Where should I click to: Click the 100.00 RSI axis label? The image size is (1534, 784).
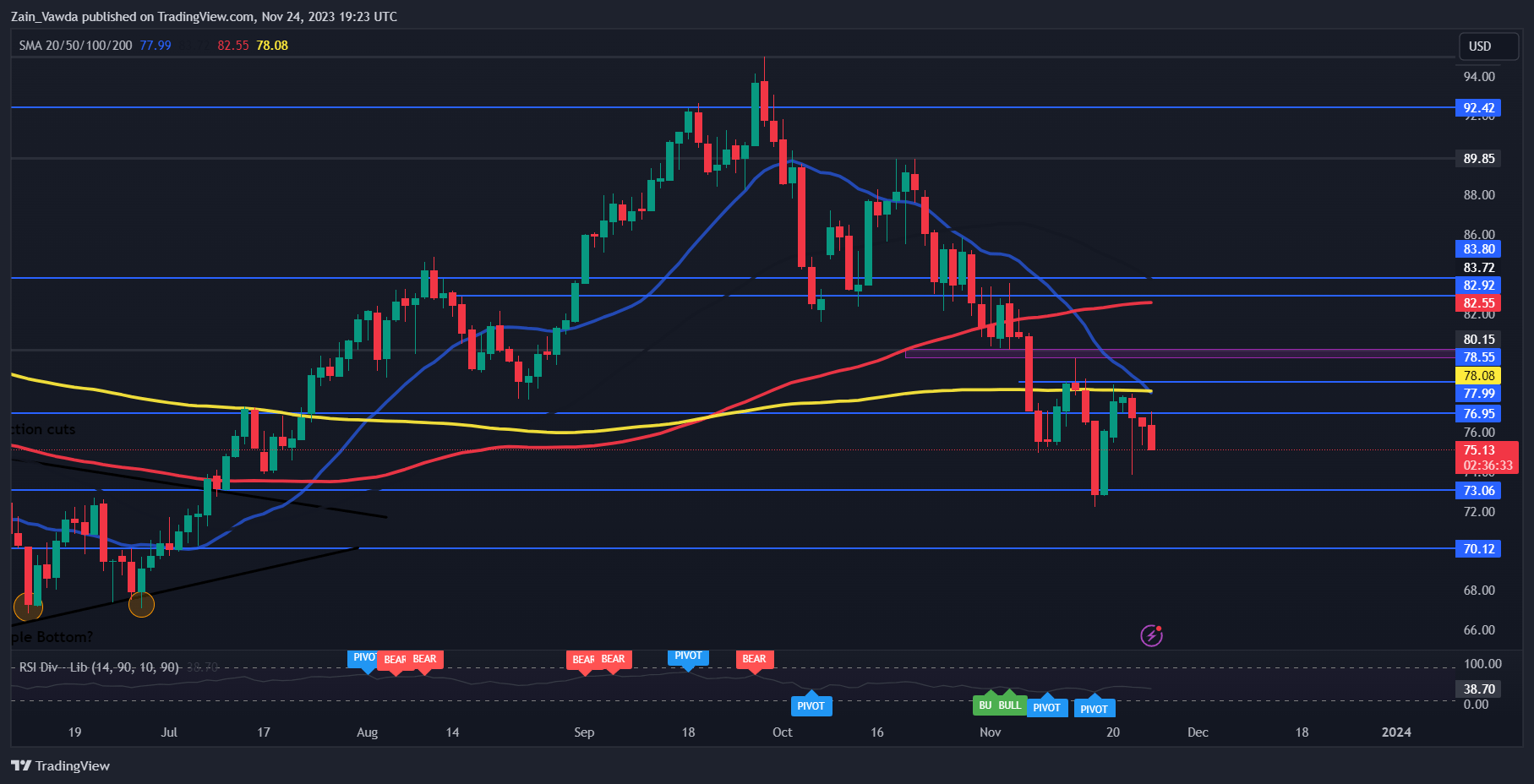pos(1482,664)
